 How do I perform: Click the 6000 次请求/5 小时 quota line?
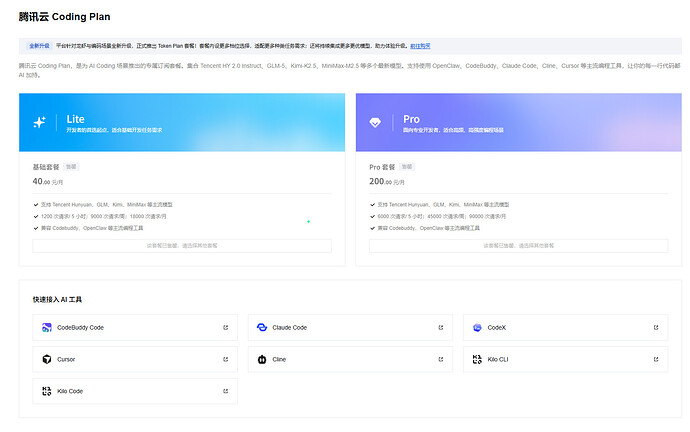point(441,216)
